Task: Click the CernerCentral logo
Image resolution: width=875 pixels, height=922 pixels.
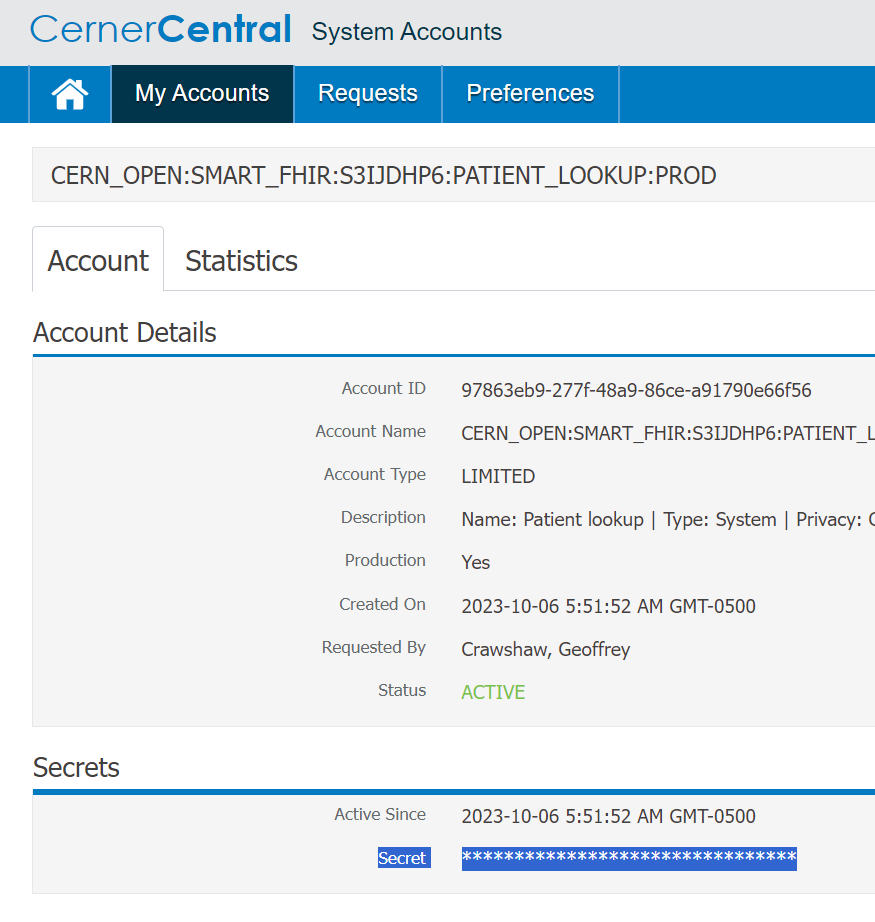Action: (x=160, y=30)
